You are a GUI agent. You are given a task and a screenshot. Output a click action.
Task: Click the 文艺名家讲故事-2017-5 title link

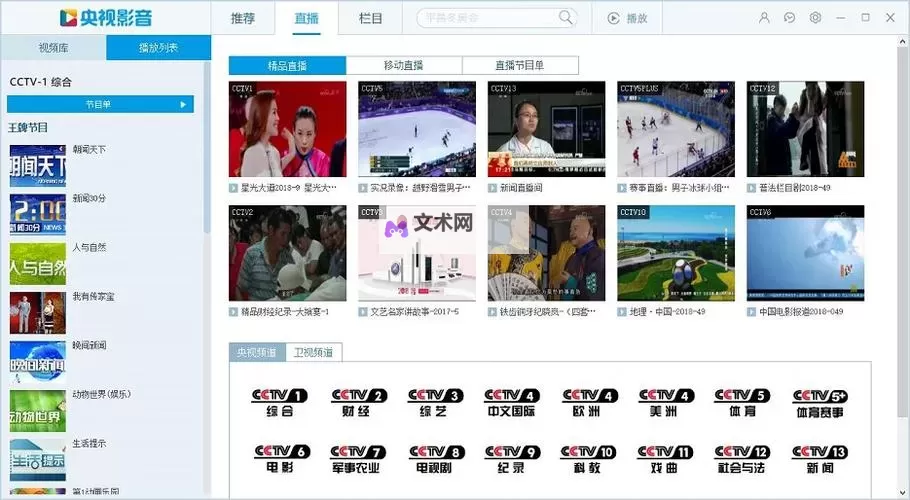tap(414, 311)
